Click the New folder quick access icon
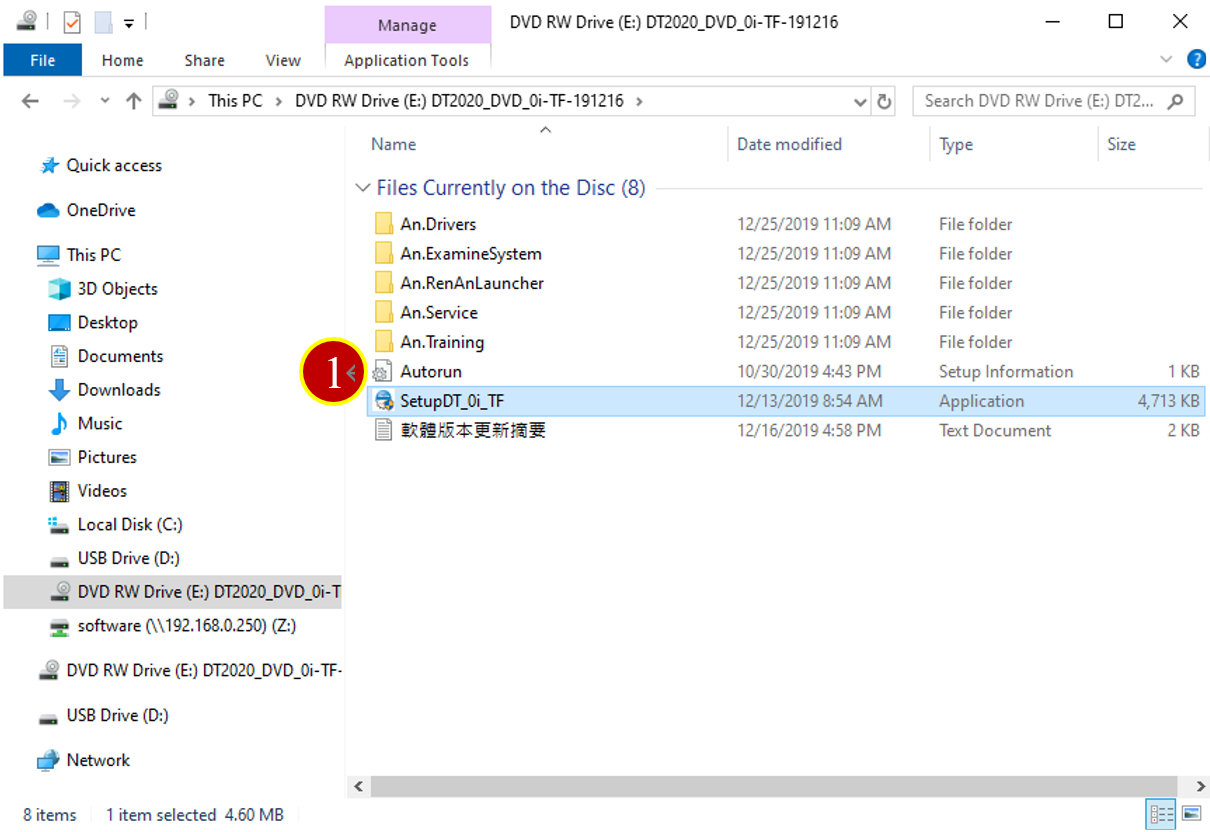Screen dimensions: 1210x832 pos(102,21)
